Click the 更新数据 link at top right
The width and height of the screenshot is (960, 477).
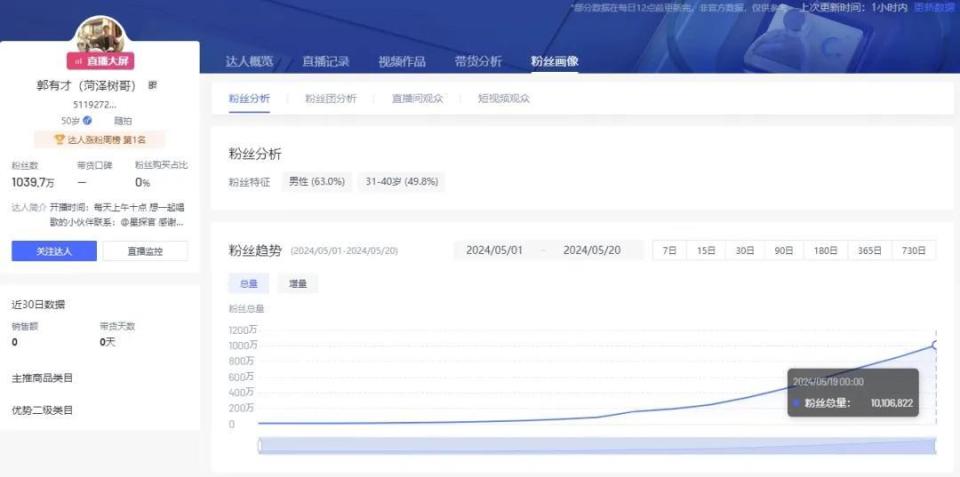tap(934, 7)
